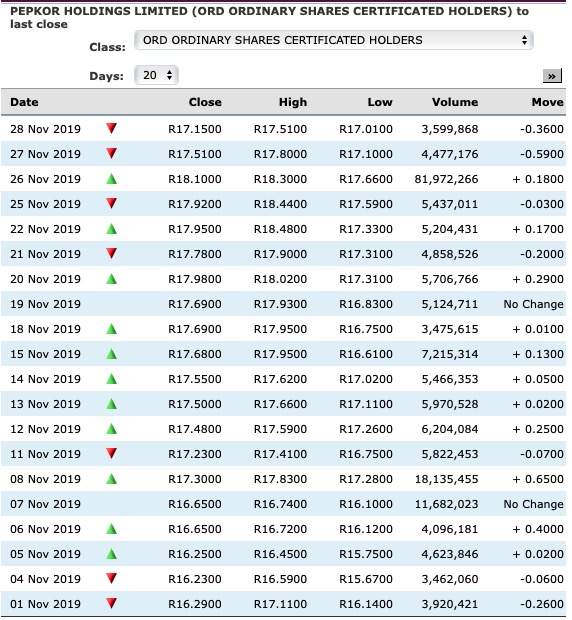
Task: Click the red down arrow for 27 Nov 2019
Action: click(111, 153)
